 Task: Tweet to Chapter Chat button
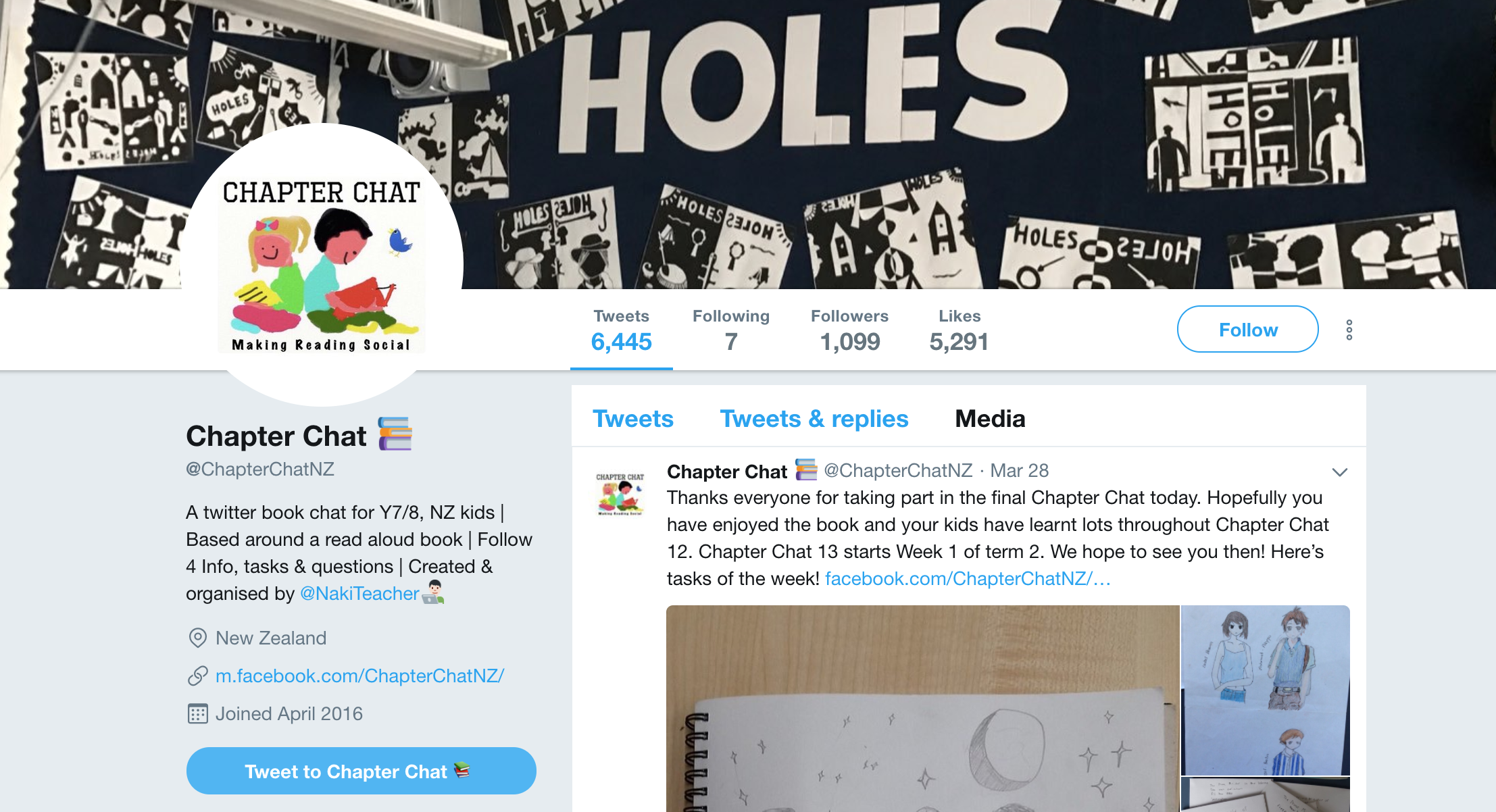click(361, 771)
